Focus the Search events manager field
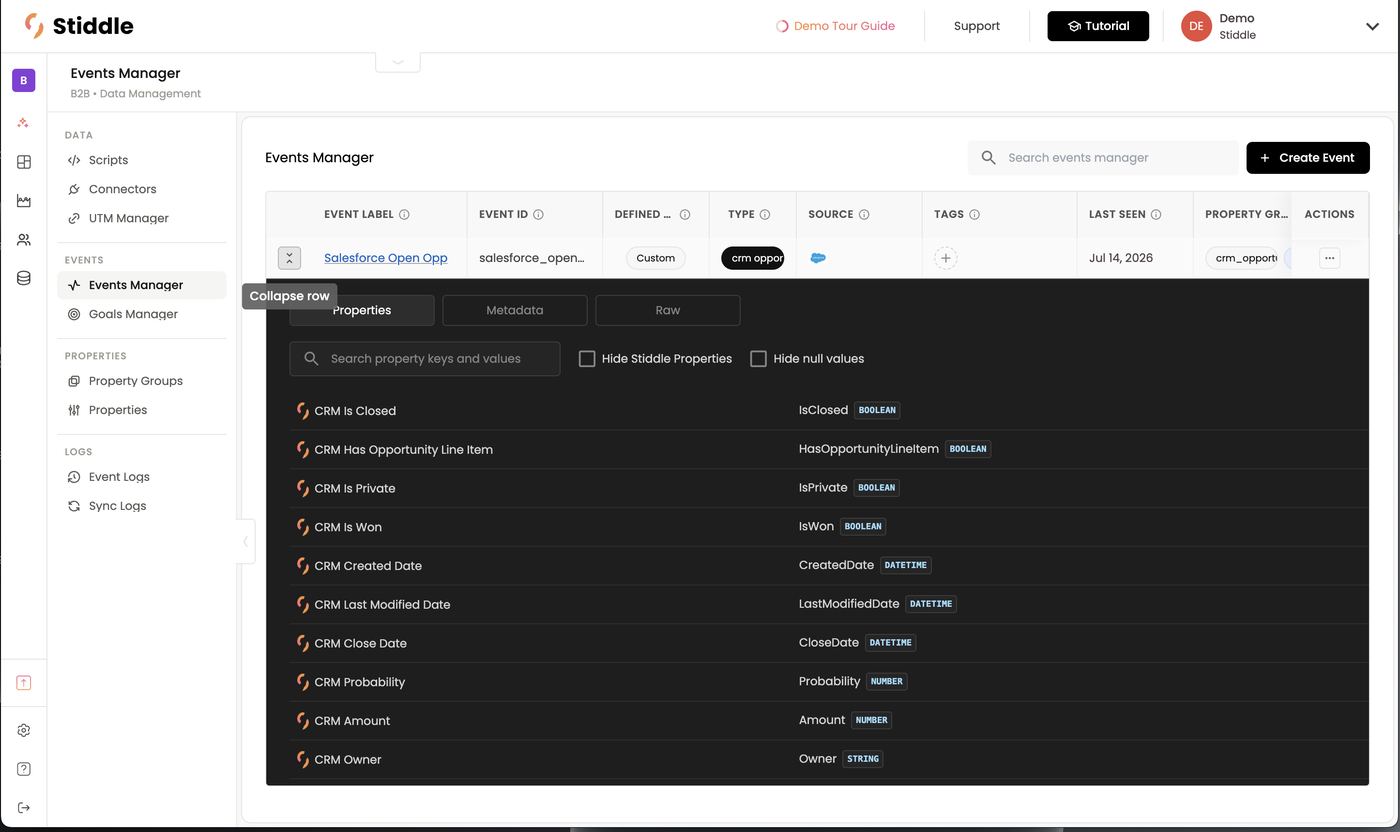Screen dimensions: 1400x832 click(x=1102, y=158)
